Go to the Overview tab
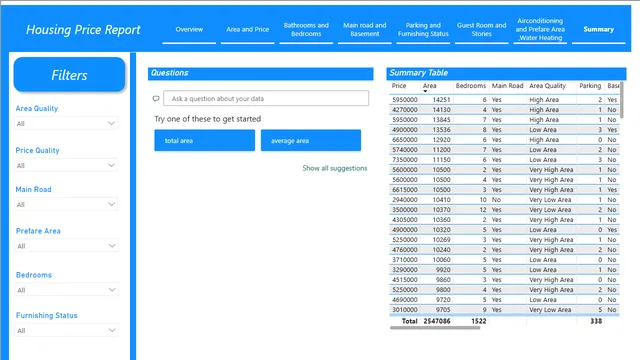Viewport: 640px width, 360px height. click(x=189, y=29)
